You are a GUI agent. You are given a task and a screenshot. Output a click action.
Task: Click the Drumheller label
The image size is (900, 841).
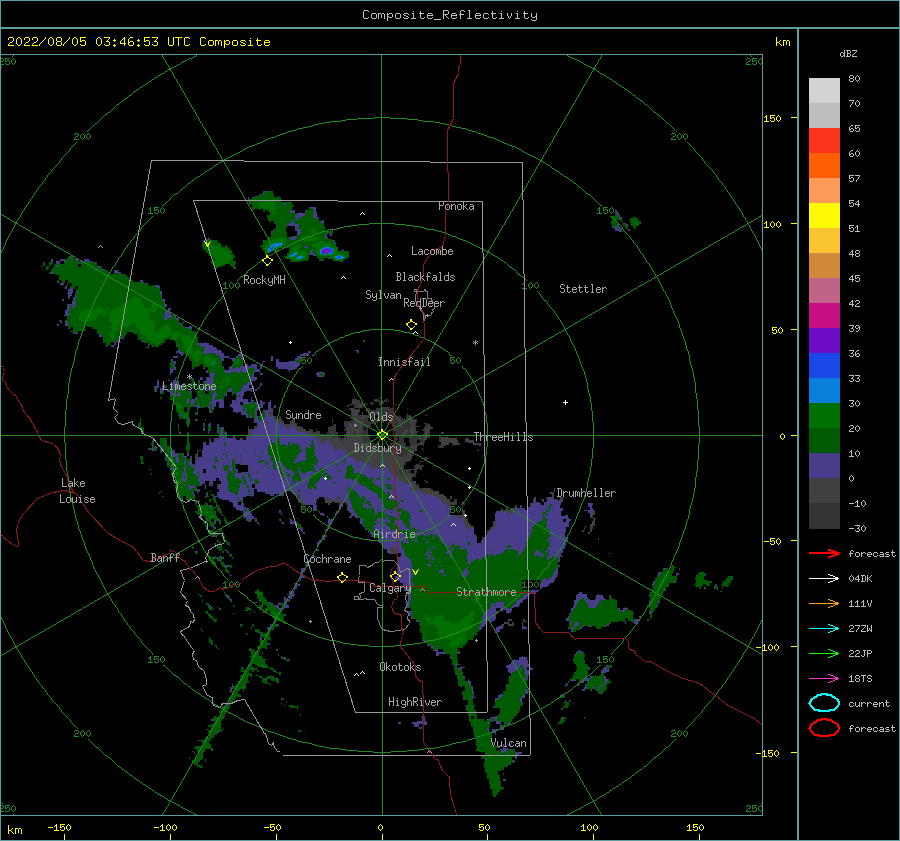pyautogui.click(x=586, y=493)
